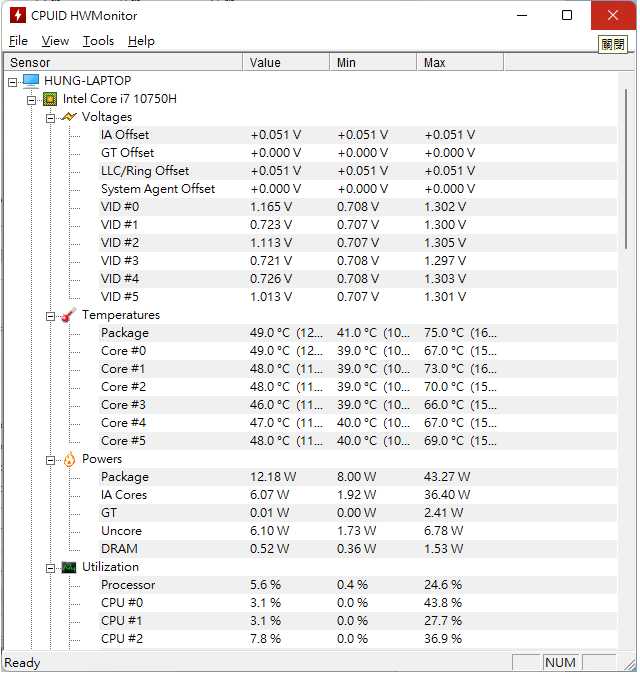Click the Max column header
The width and height of the screenshot is (640, 673).
pos(461,63)
